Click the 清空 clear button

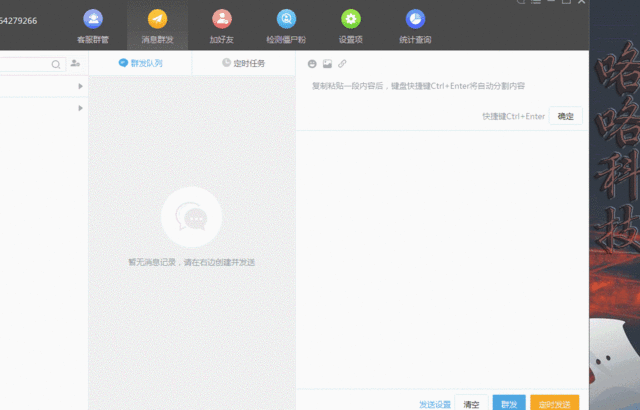pos(473,404)
